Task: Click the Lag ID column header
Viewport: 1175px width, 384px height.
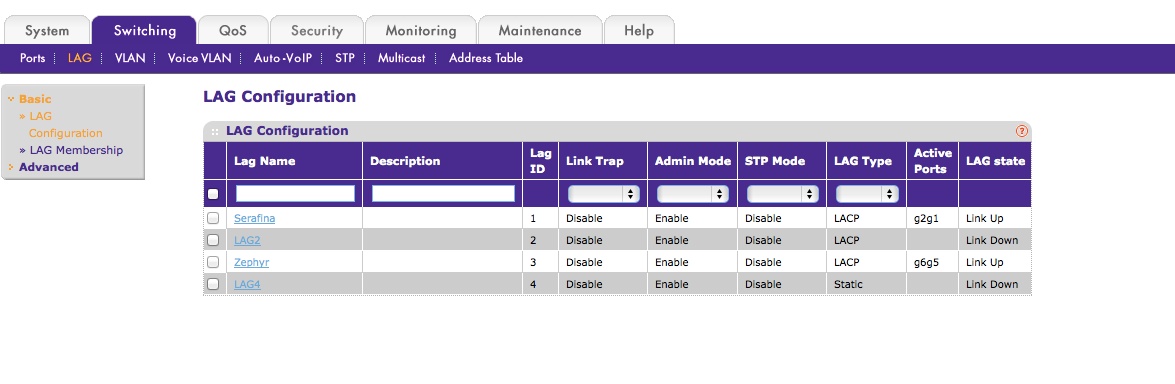Action: pyautogui.click(x=540, y=161)
